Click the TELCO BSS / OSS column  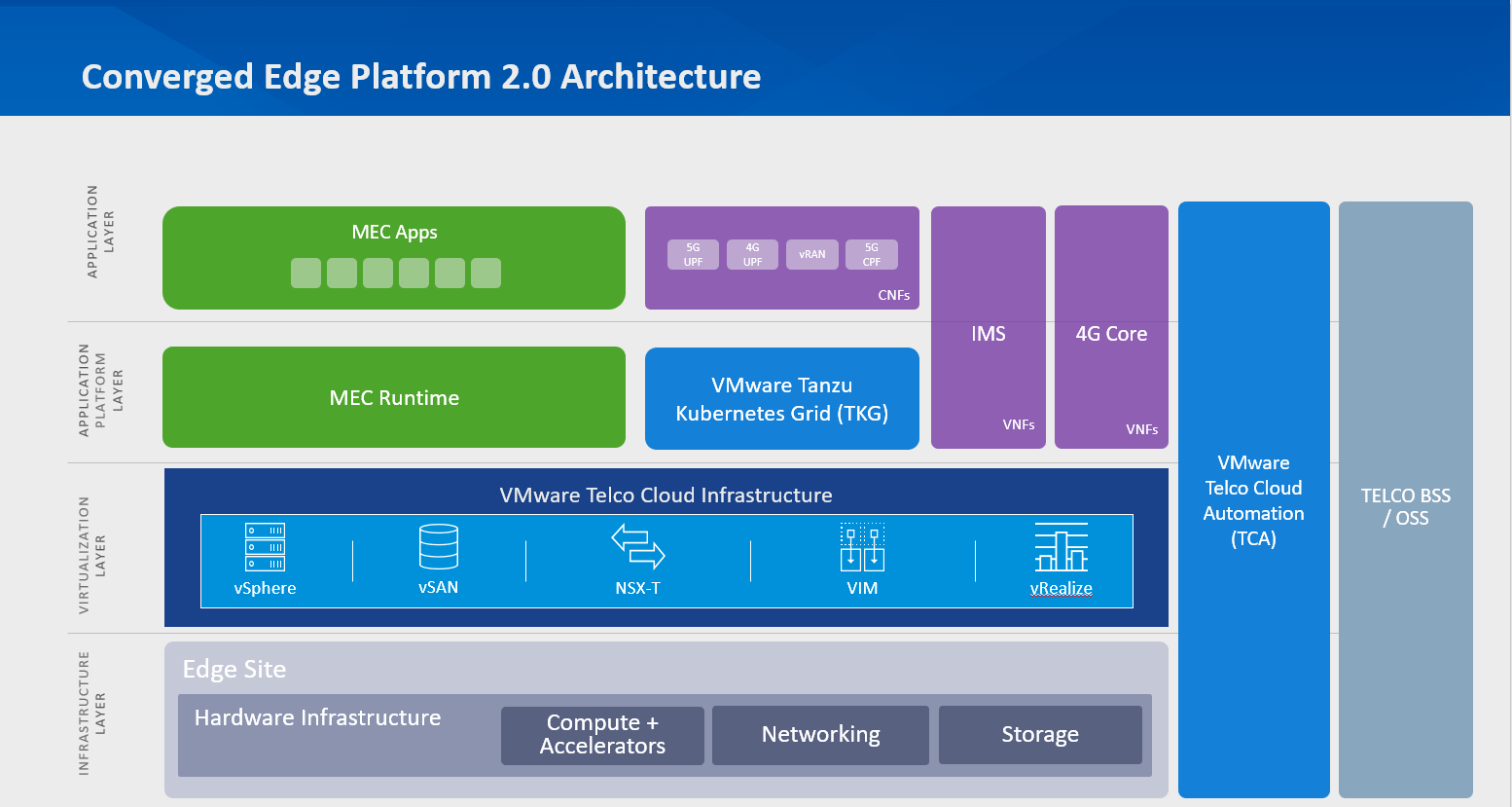coord(1406,499)
